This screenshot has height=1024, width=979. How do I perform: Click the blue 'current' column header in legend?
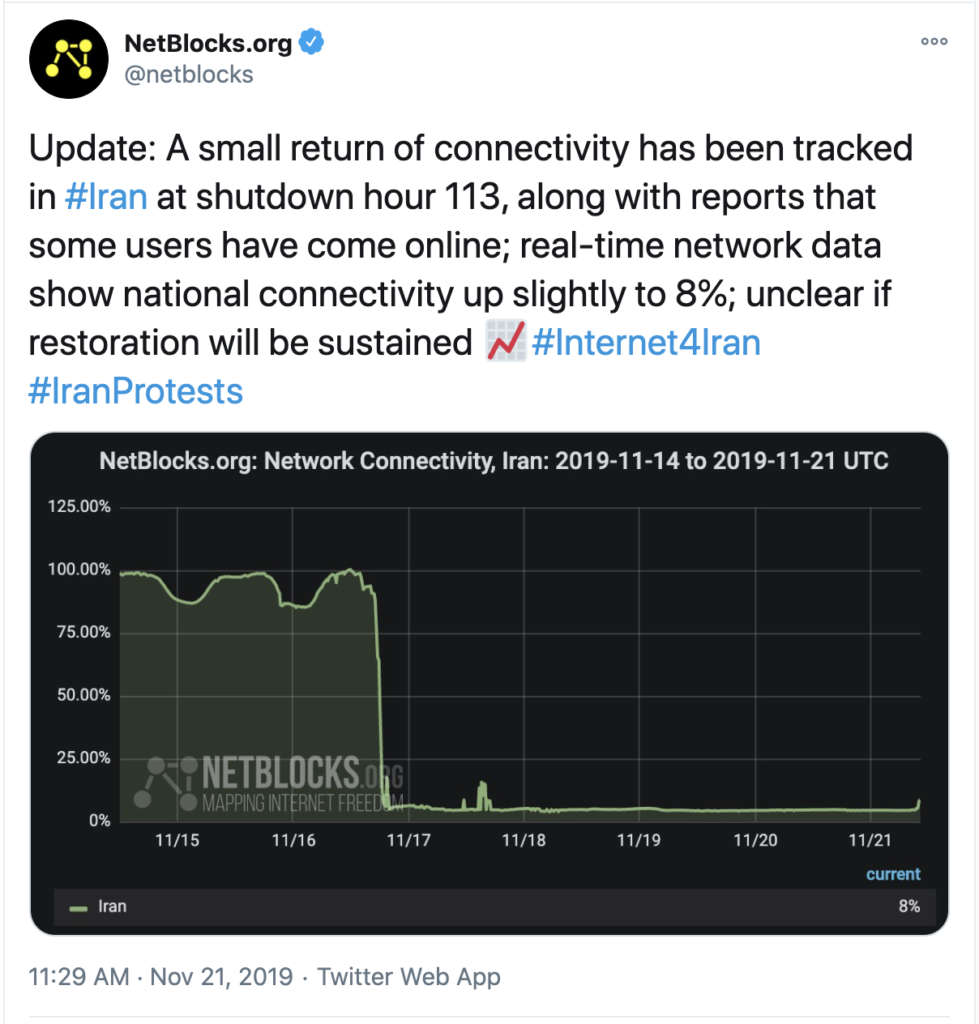[x=892, y=874]
